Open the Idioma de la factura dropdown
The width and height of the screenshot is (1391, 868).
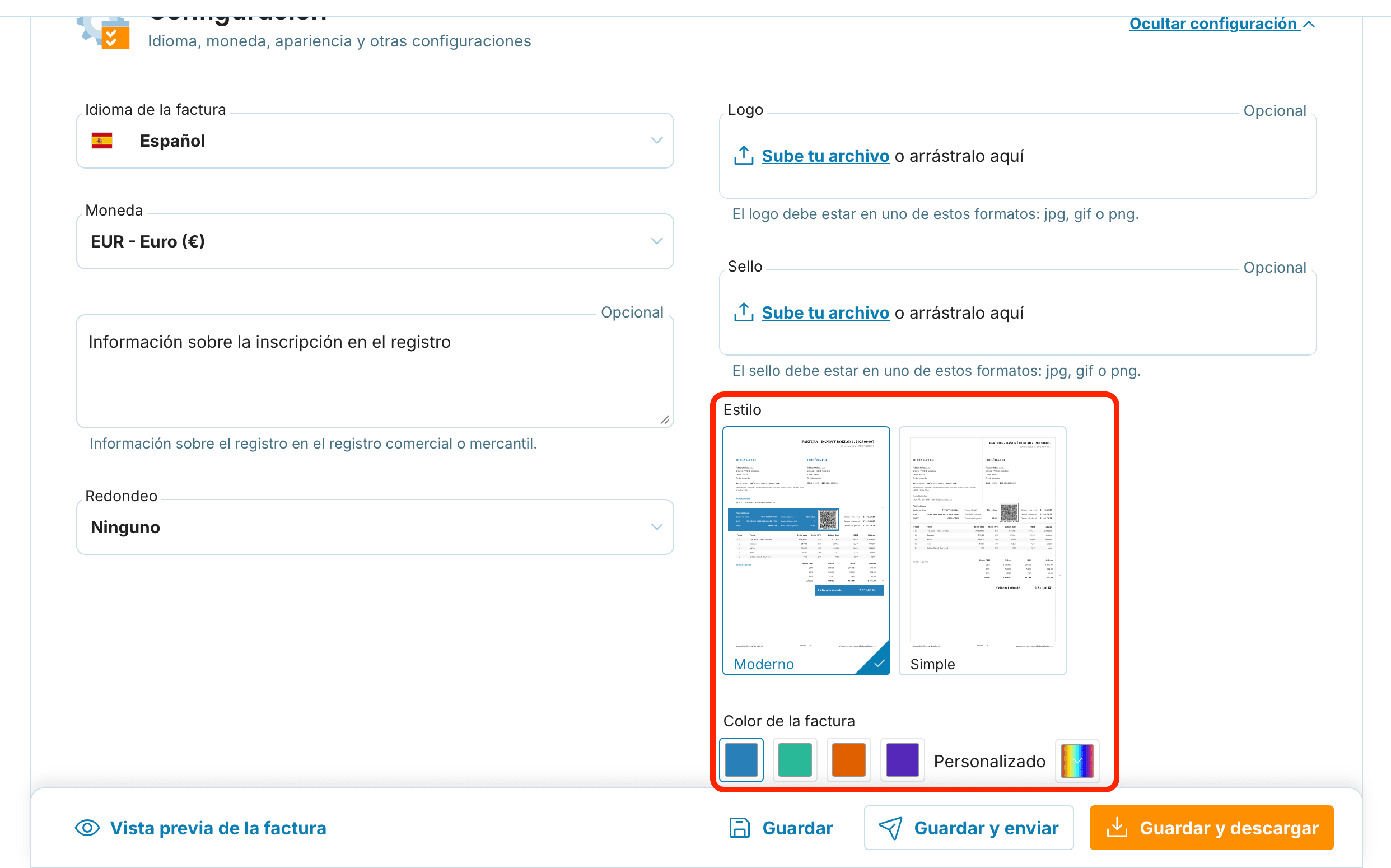(375, 141)
